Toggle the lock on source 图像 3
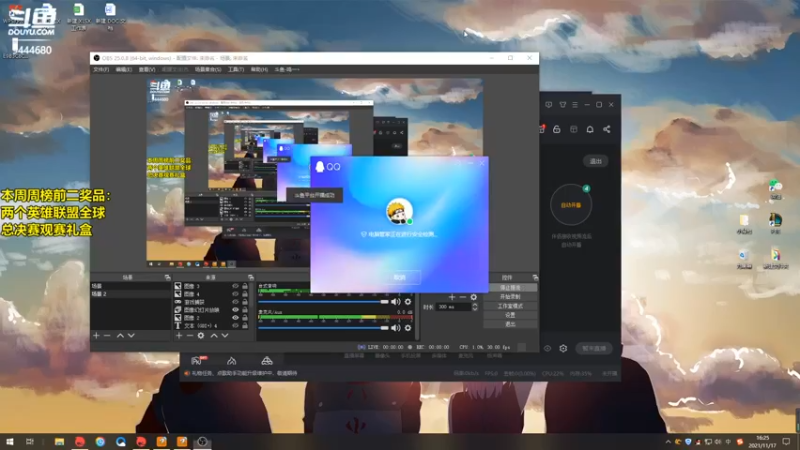Viewport: 800px width, 450px height. [x=245, y=286]
